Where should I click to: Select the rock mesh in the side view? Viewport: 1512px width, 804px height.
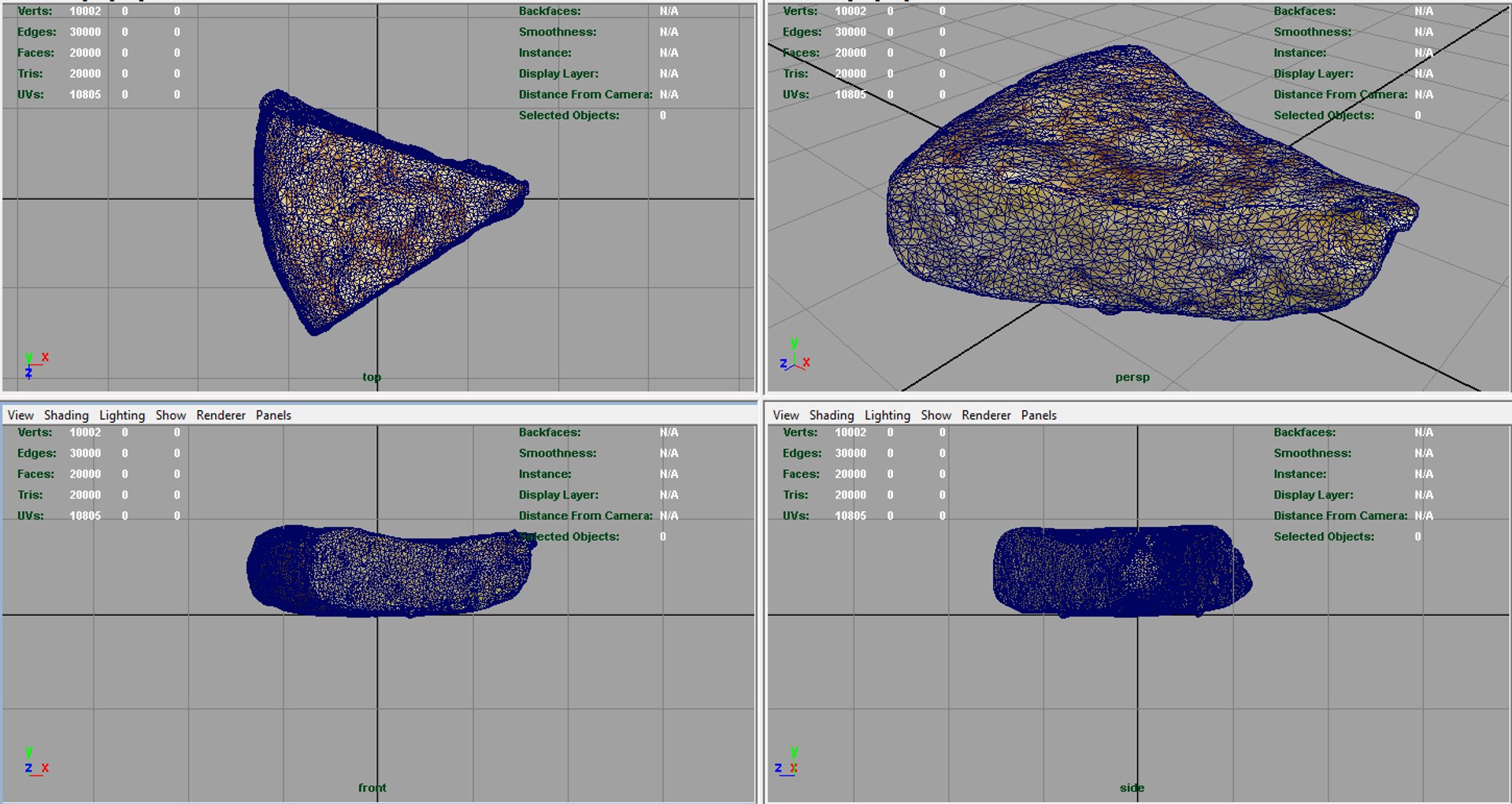click(1122, 572)
